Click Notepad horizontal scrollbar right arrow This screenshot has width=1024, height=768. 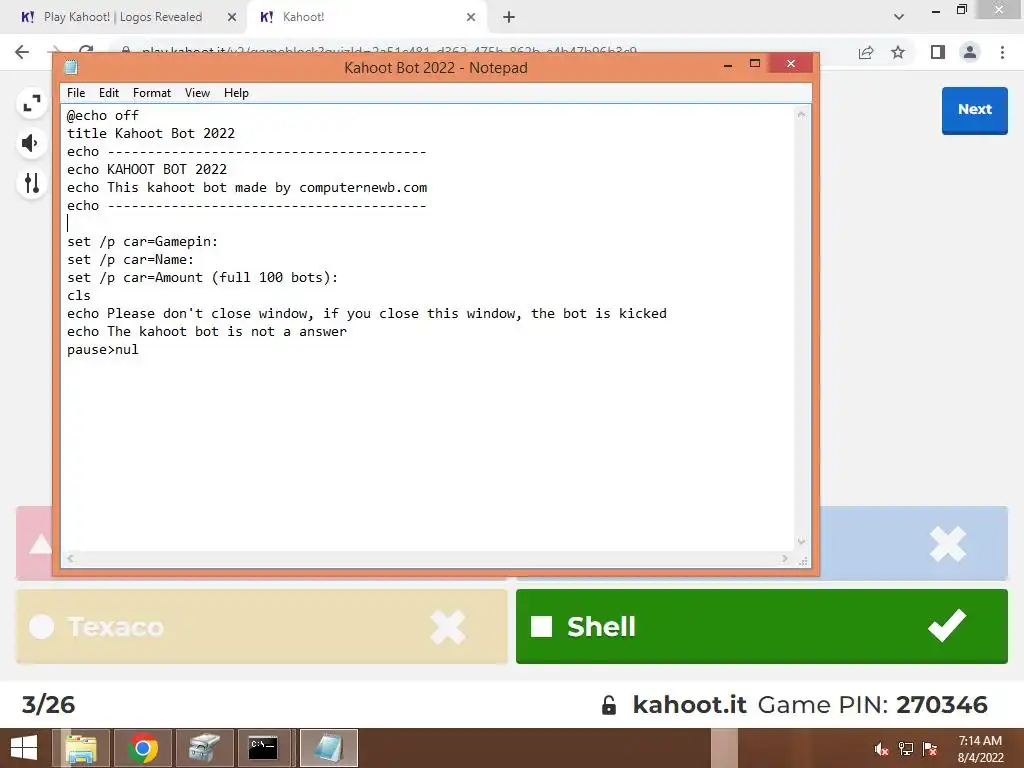(785, 558)
